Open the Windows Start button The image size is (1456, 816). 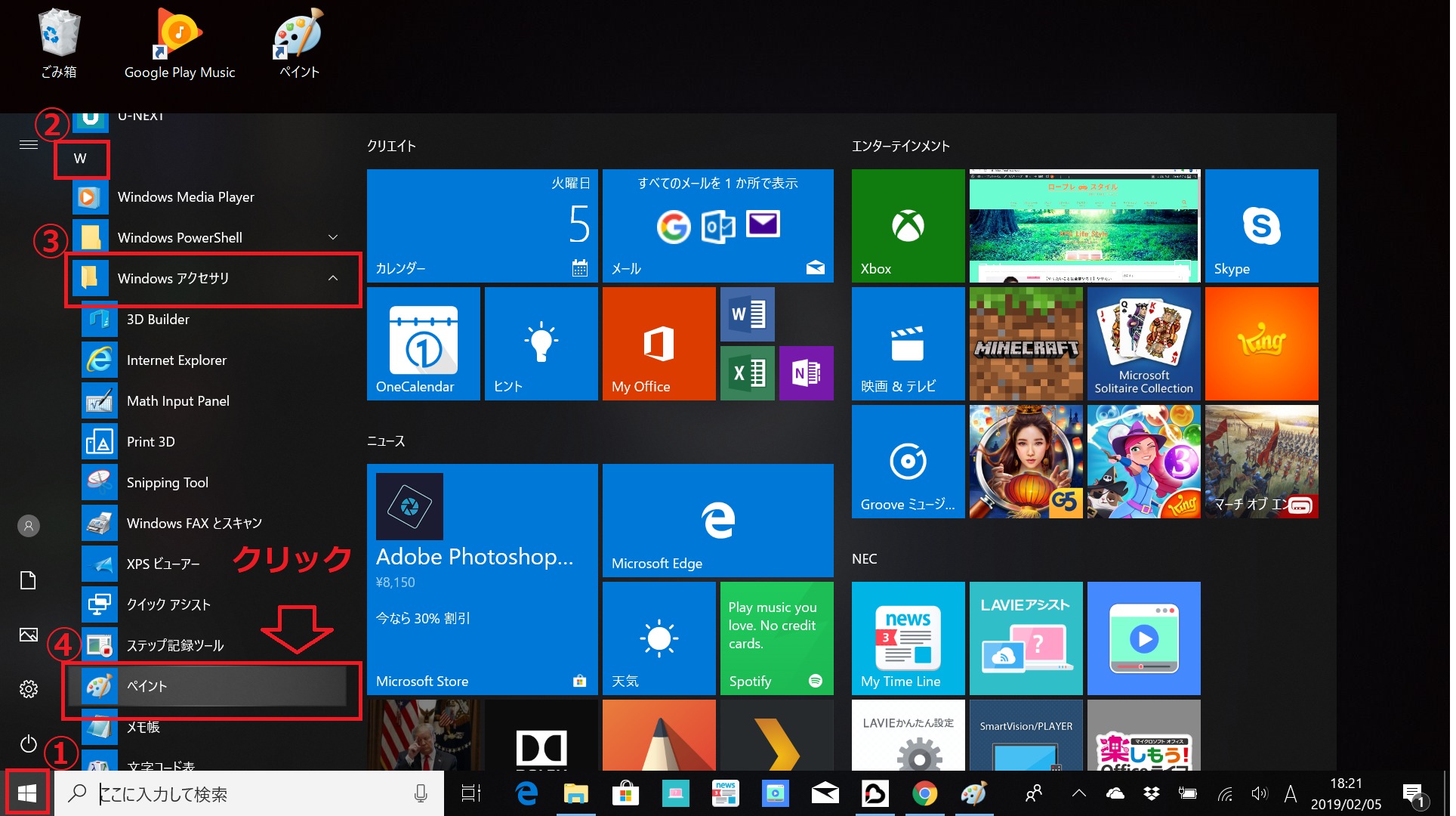pyautogui.click(x=27, y=793)
